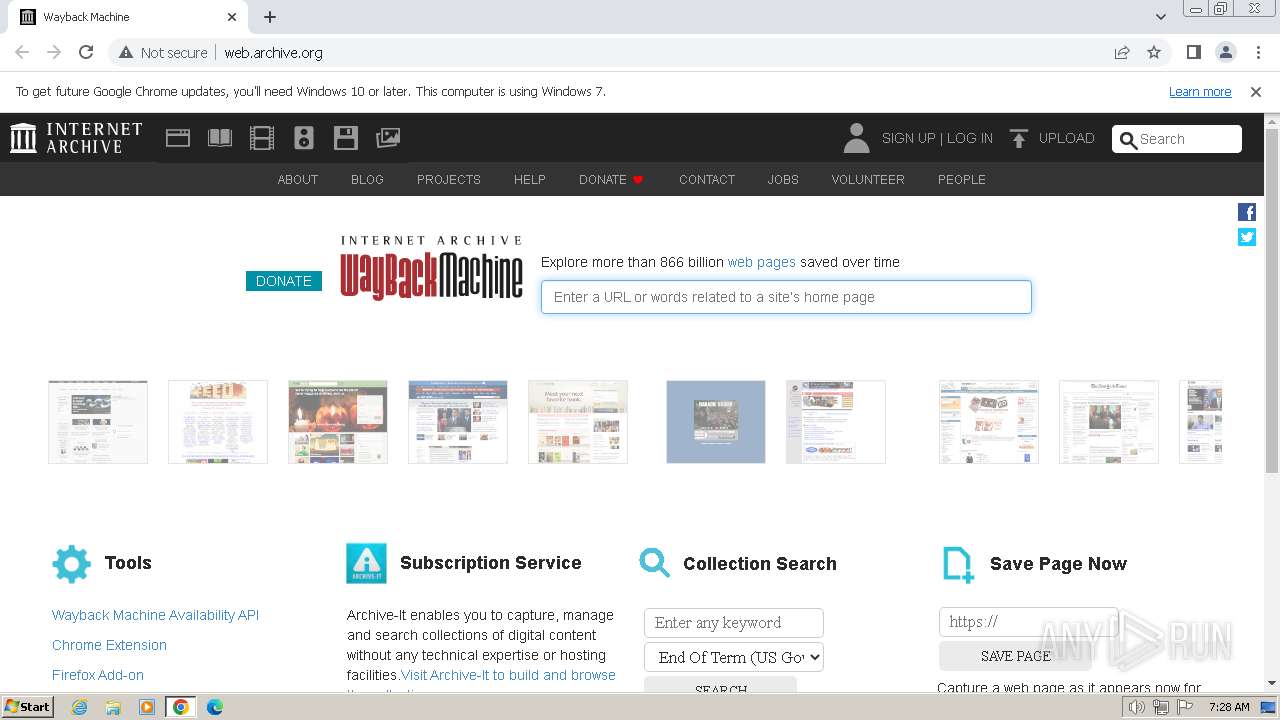The width and height of the screenshot is (1280, 720).
Task: Open the Software floppy disk icon
Action: click(346, 138)
